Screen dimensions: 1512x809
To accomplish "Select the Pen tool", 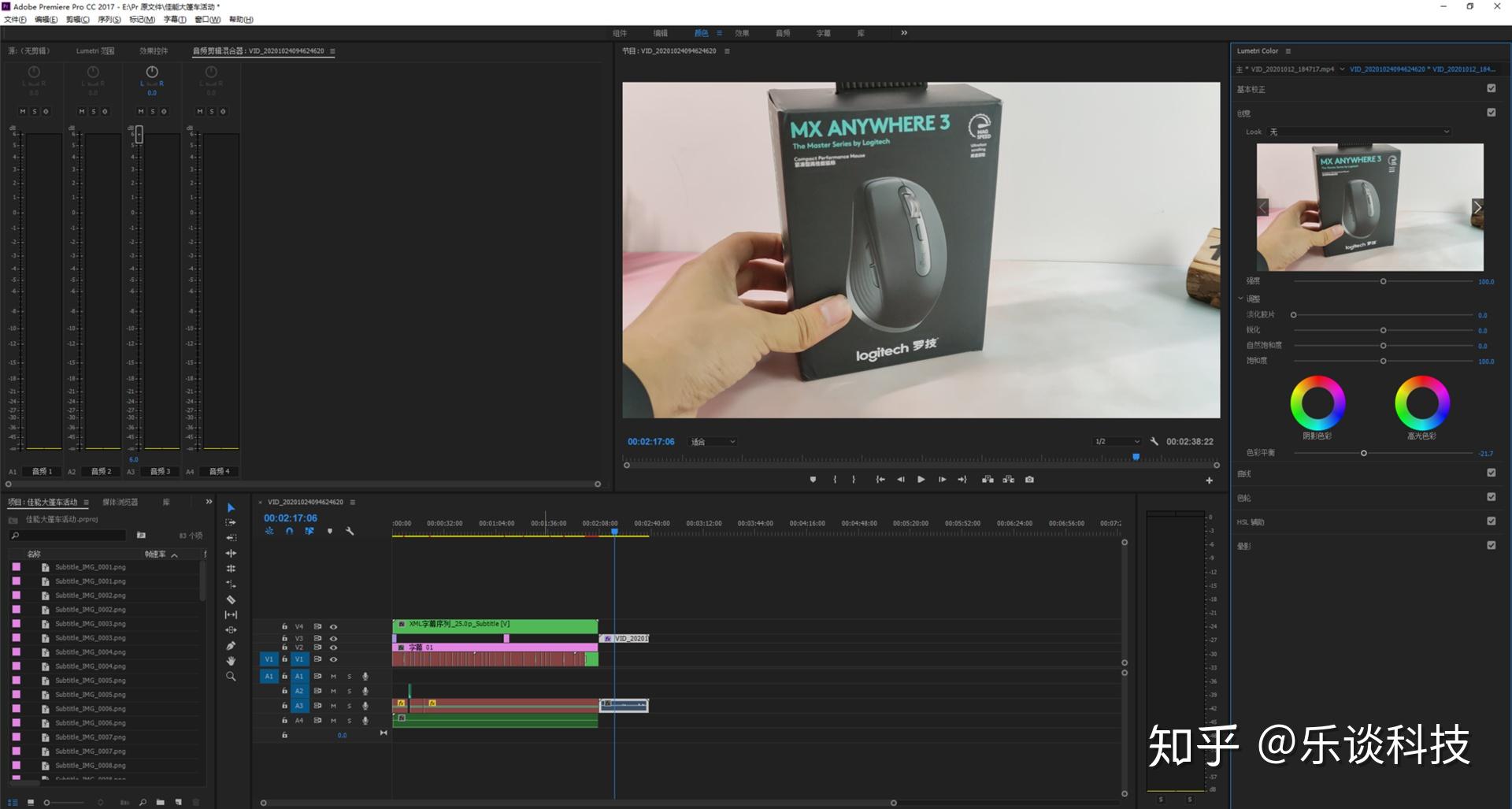I will [231, 646].
